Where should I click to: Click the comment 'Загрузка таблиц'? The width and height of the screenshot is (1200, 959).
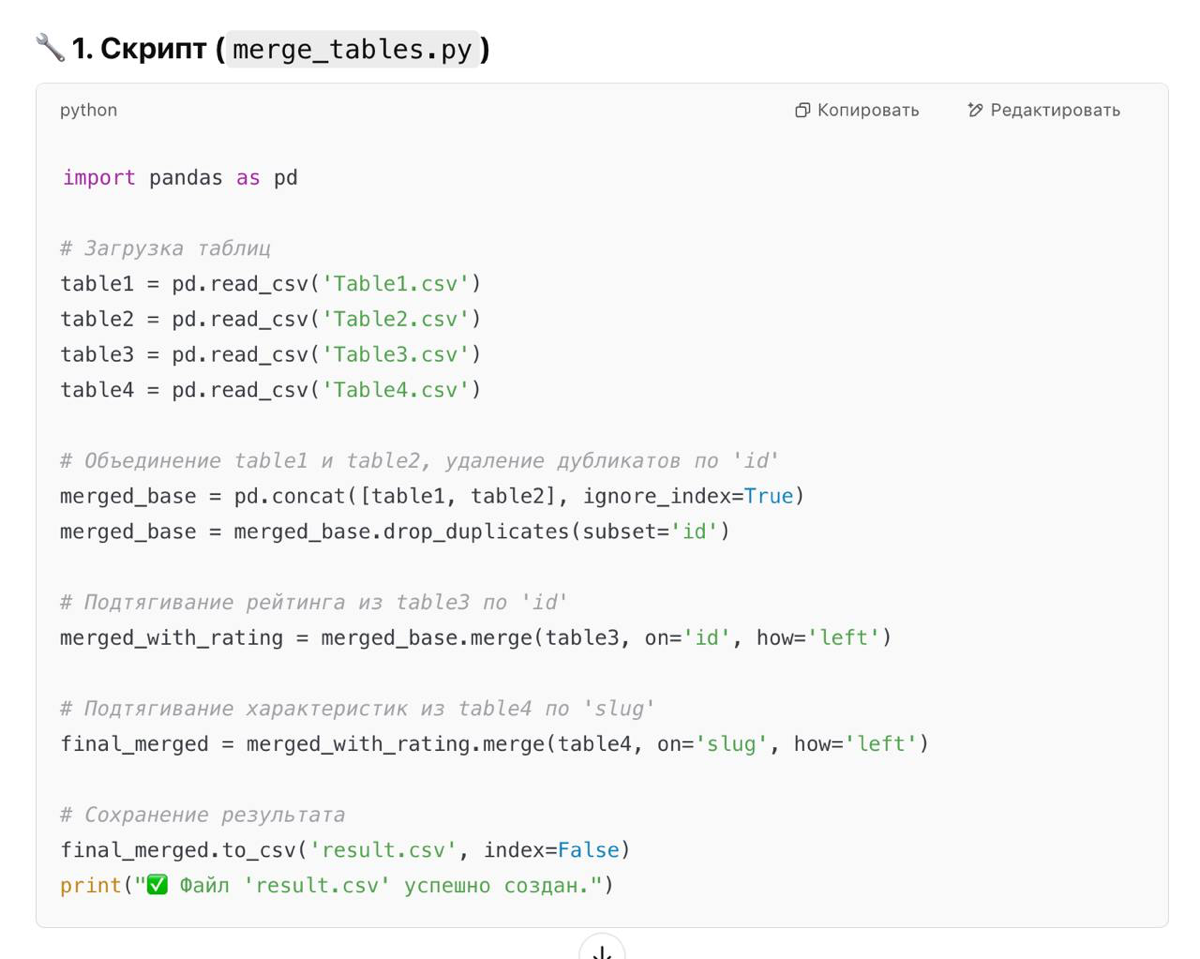click(x=166, y=248)
